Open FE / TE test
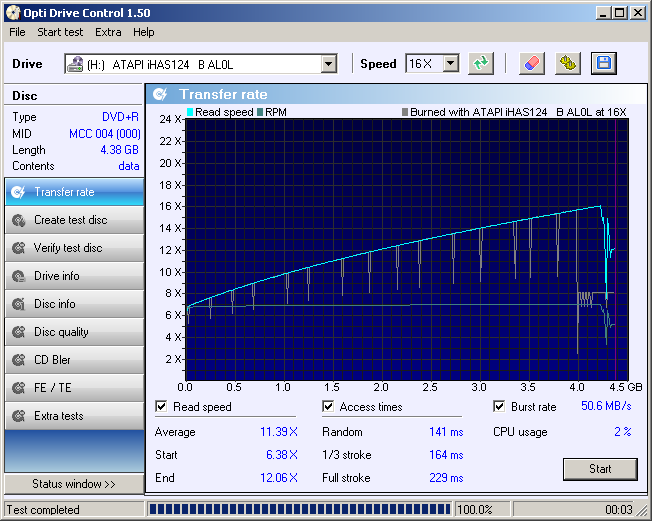 (x=74, y=388)
